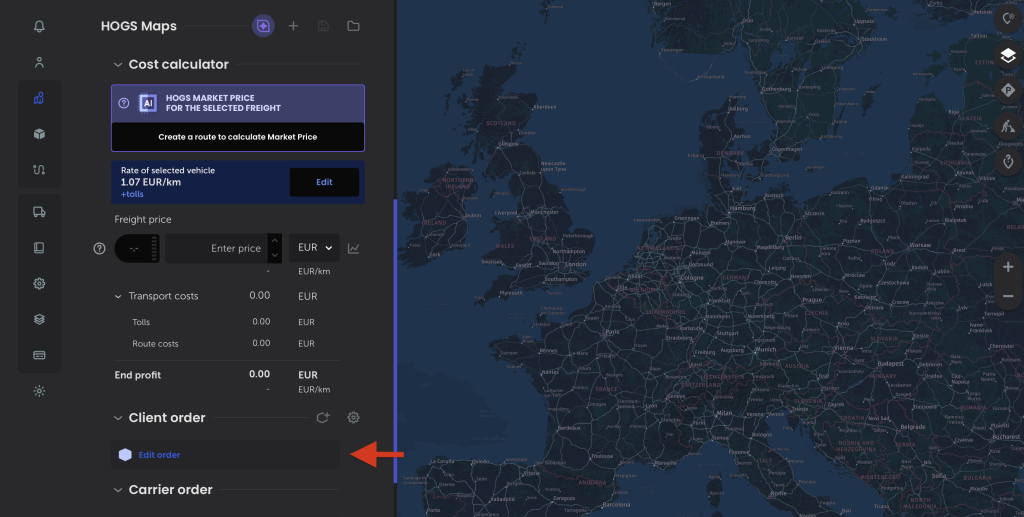1024x517 pixels.
Task: Zoom out on the map
Action: pos(1008,296)
